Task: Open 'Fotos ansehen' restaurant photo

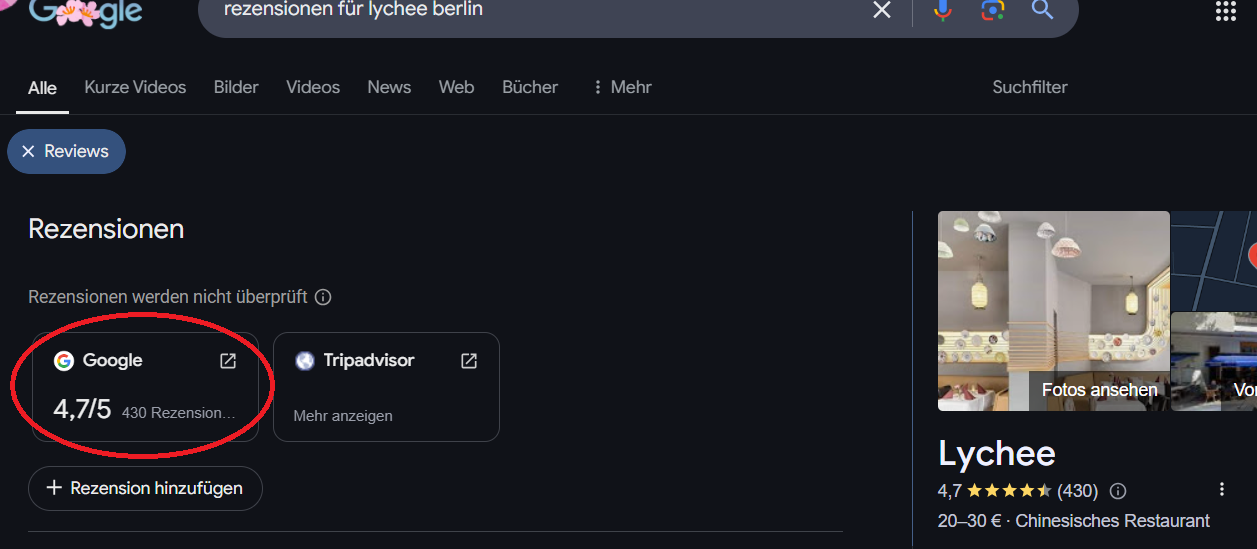Action: tap(1053, 311)
